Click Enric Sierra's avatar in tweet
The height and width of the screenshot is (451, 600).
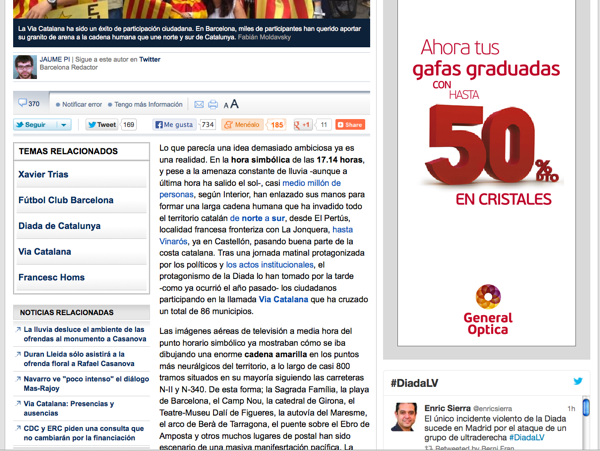404,417
